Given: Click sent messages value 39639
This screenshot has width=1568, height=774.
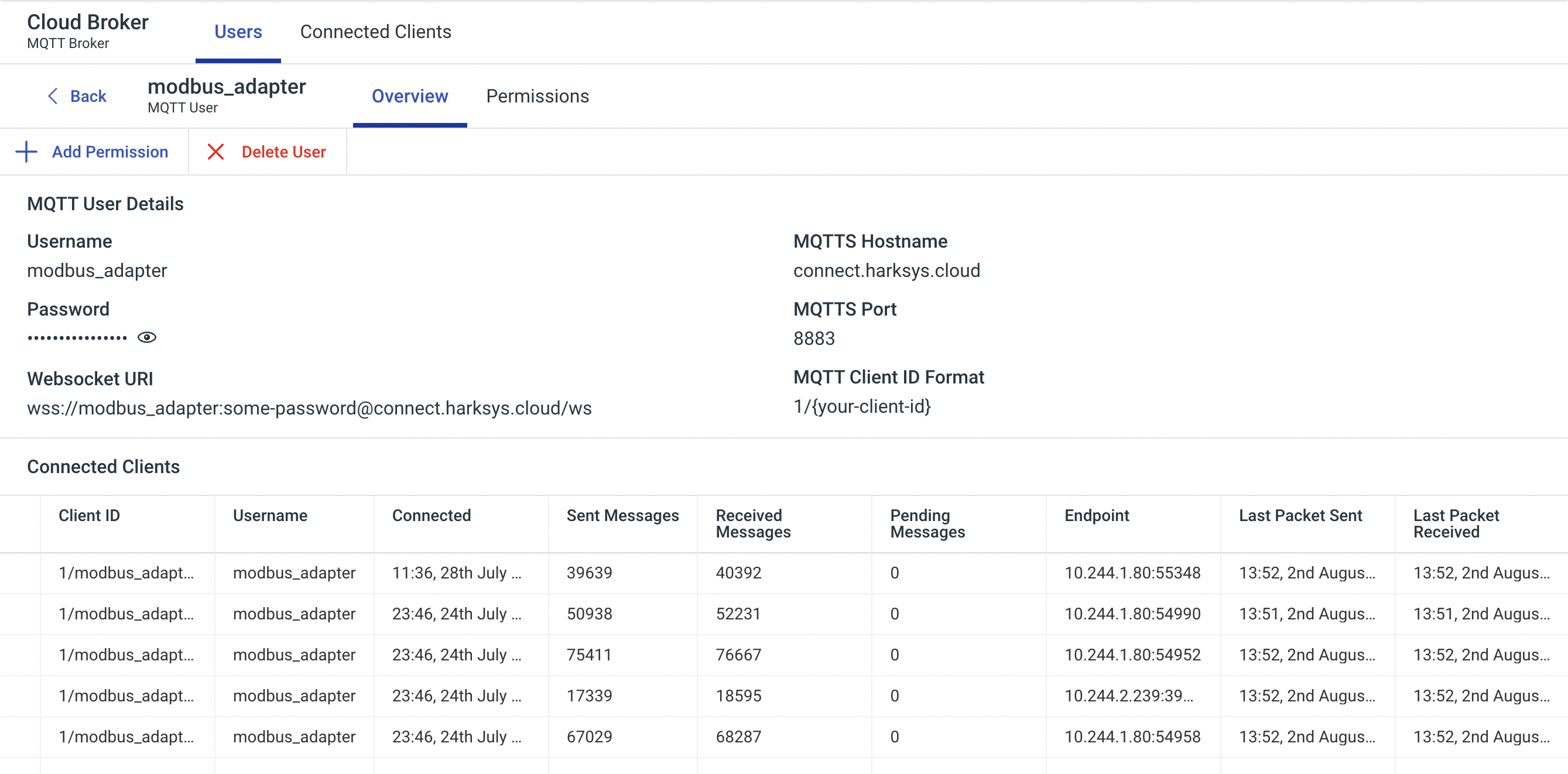Looking at the screenshot, I should pos(589,573).
